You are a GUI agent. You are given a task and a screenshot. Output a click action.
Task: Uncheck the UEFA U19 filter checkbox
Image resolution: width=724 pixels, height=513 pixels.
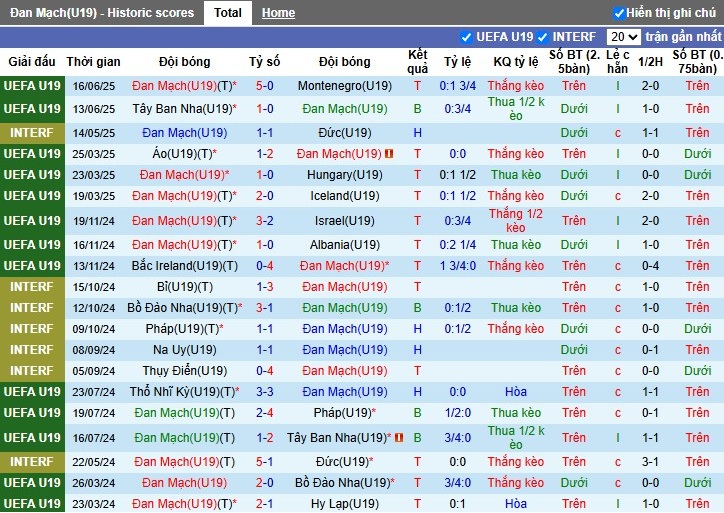pos(466,37)
